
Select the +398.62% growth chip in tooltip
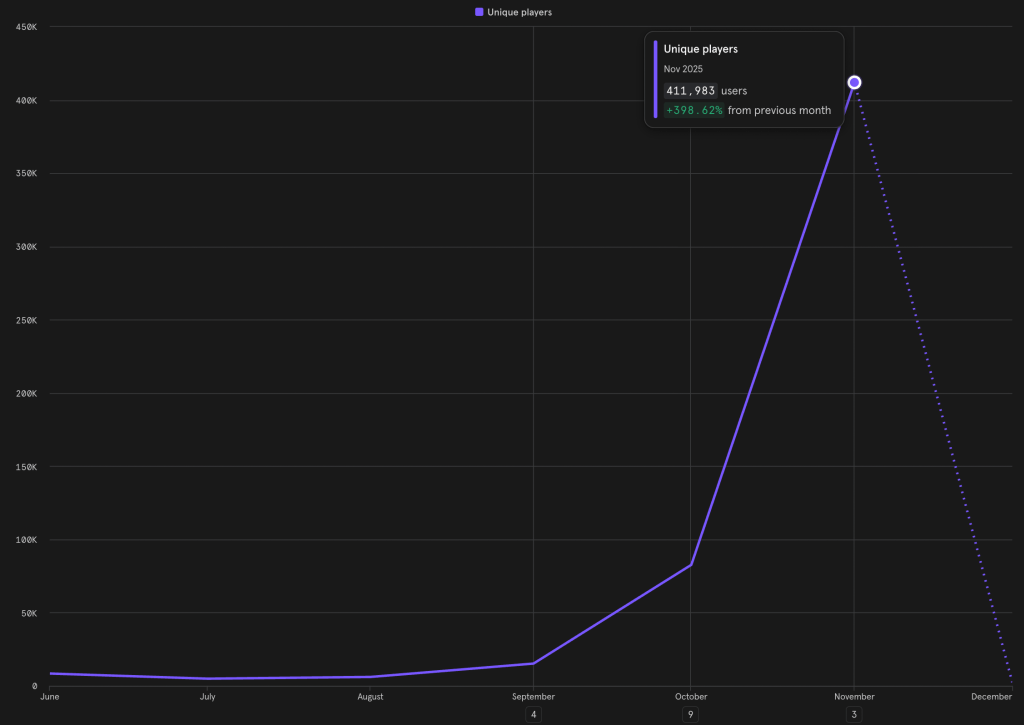click(x=694, y=110)
